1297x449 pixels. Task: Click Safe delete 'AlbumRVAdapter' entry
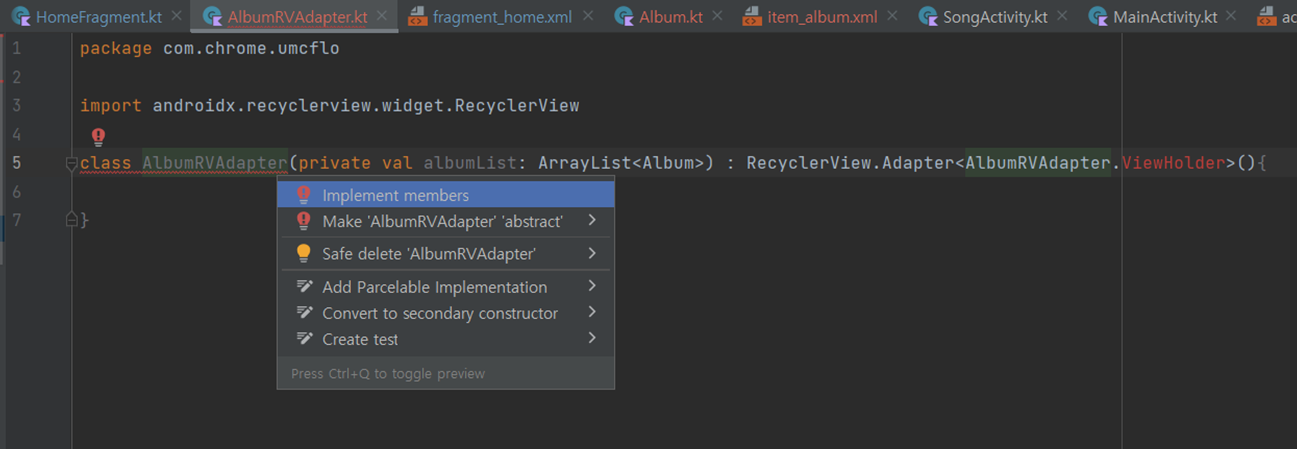click(446, 254)
